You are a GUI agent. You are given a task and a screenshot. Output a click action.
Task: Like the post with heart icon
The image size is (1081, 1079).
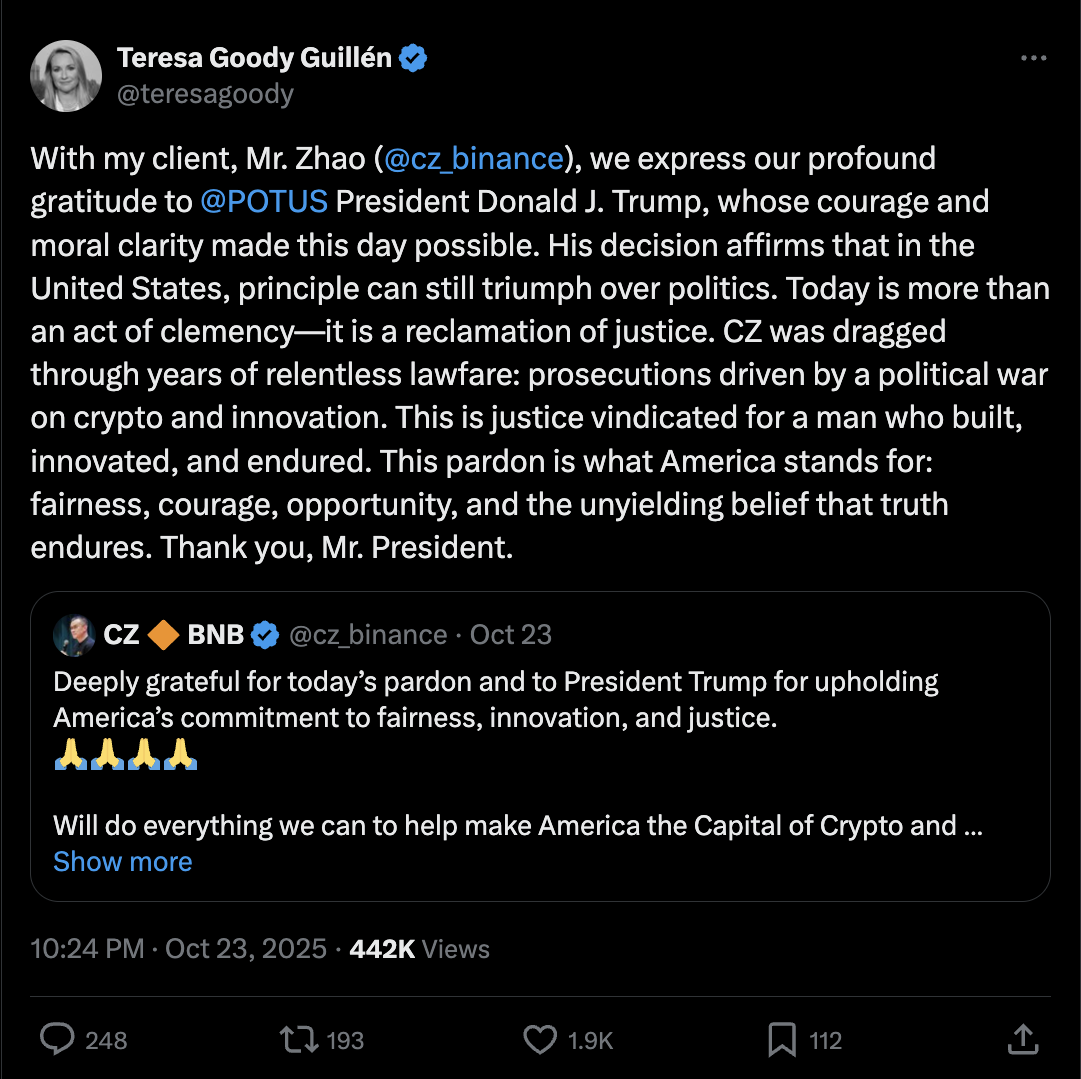pyautogui.click(x=540, y=1040)
